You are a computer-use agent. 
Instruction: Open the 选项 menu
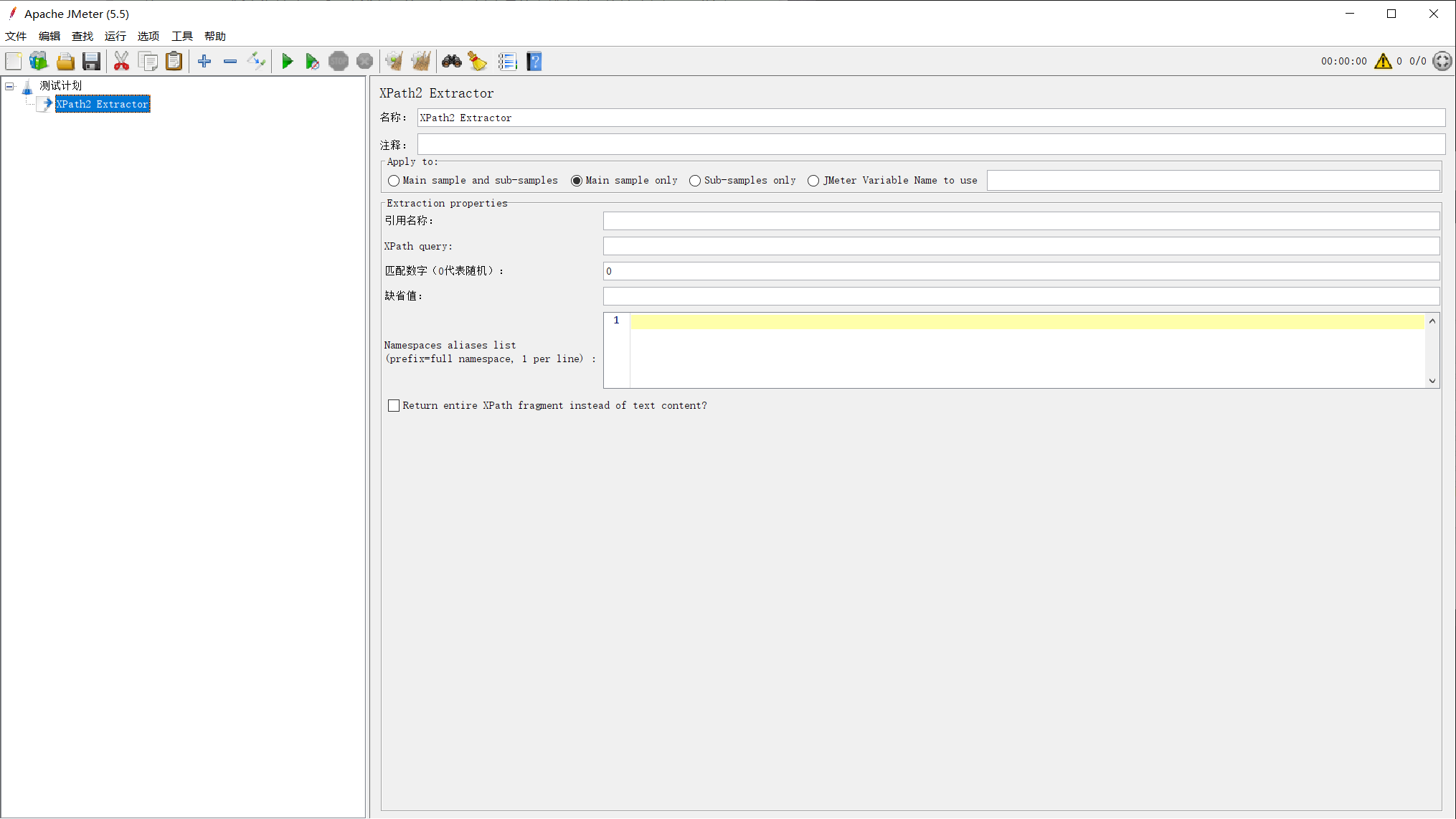point(148,36)
